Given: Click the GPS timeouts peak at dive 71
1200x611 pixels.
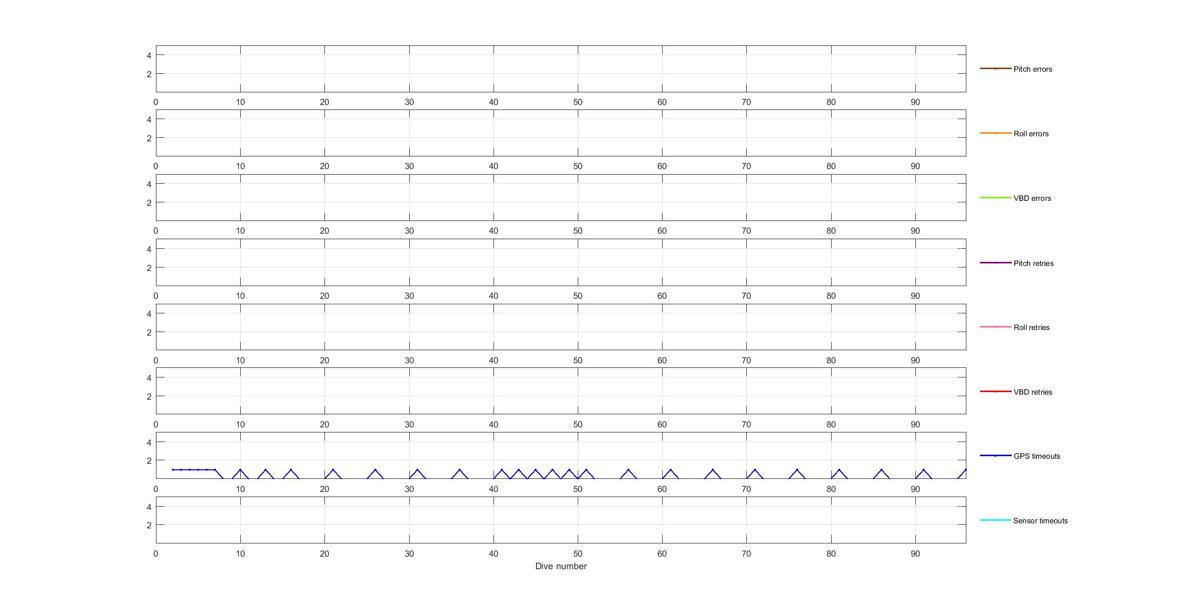Looking at the screenshot, I should [755, 470].
